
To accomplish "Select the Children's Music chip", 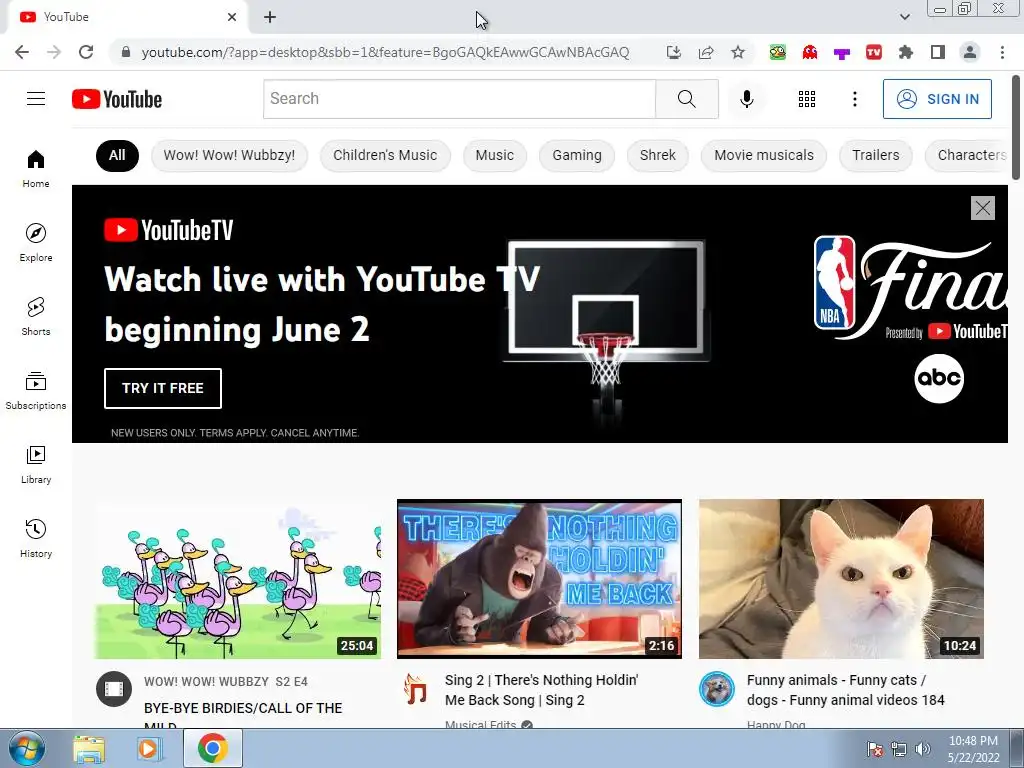I will click(x=385, y=155).
